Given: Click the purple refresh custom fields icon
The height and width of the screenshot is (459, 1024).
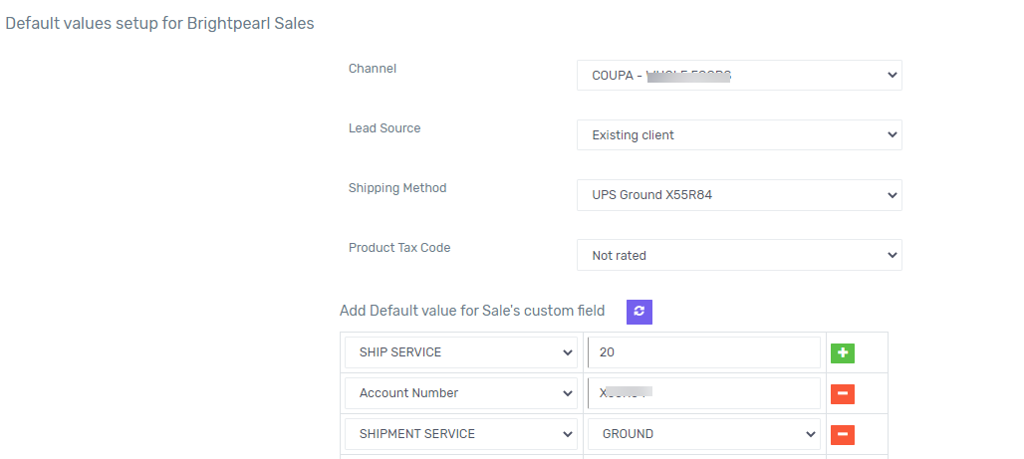Looking at the screenshot, I should pos(639,311).
